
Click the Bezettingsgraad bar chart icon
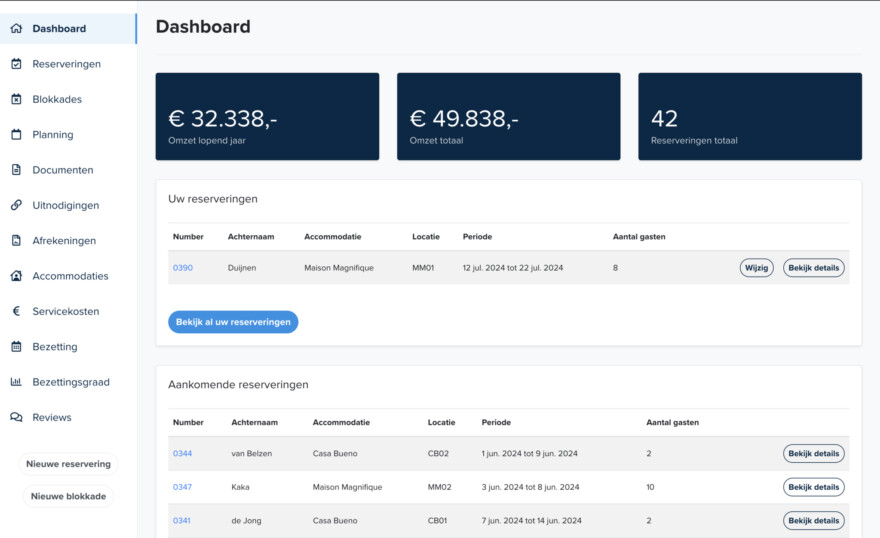click(16, 382)
